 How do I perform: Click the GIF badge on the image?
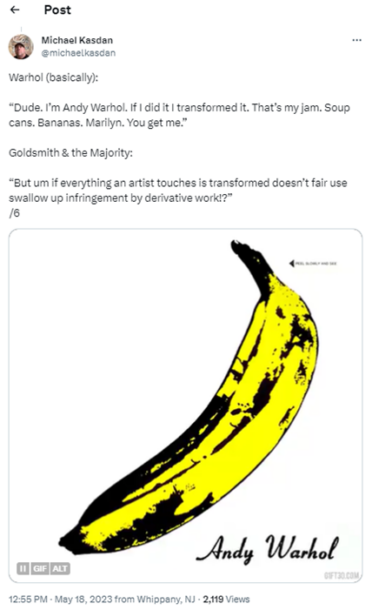tap(40, 568)
